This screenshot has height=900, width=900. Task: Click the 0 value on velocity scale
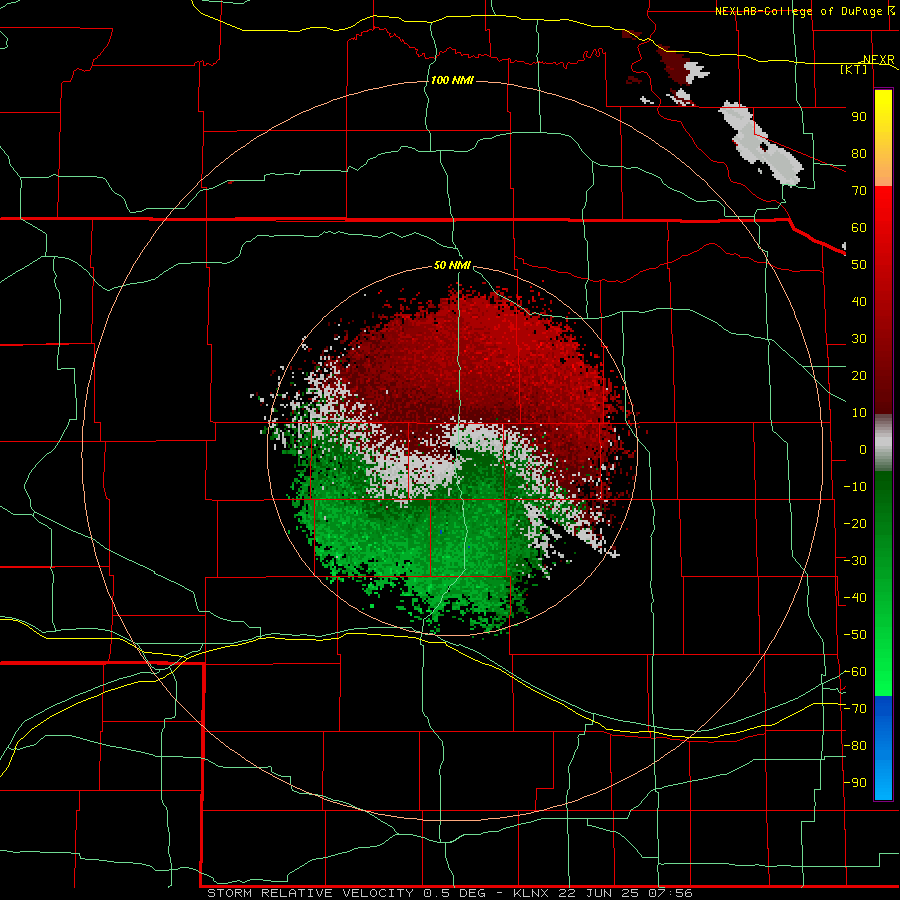tap(863, 450)
